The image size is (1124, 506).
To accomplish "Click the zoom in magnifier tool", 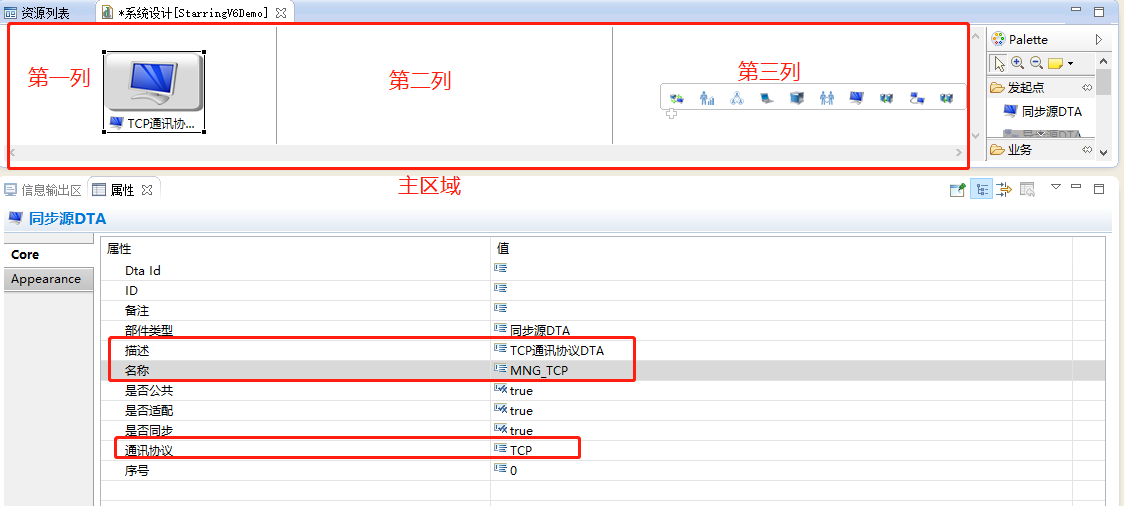I will tap(1017, 63).
